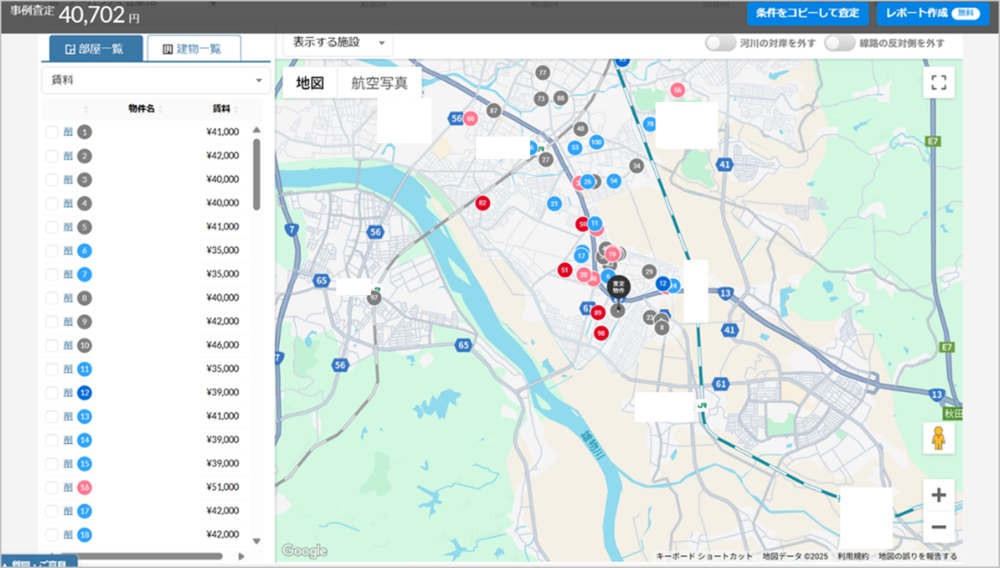Toggle 線路の反対側を外す switch
The width and height of the screenshot is (1000, 568).
pyautogui.click(x=840, y=43)
